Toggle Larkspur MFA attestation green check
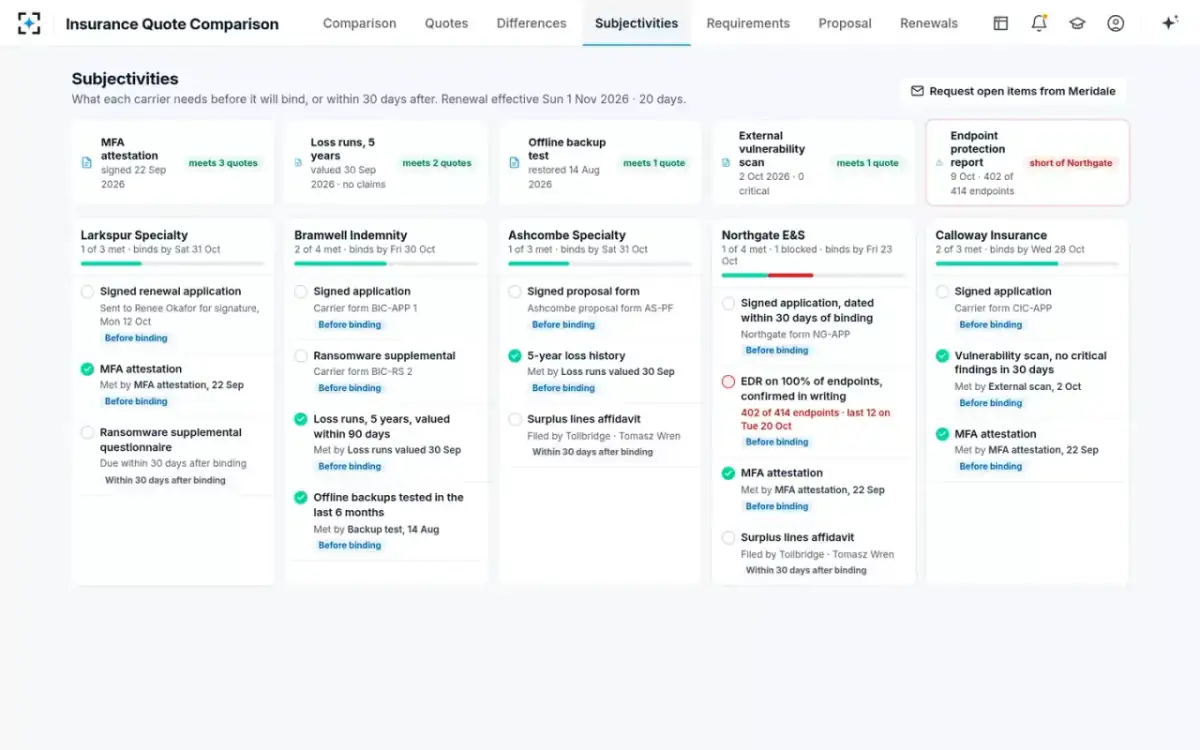Viewport: 1200px width, 750px height. pyautogui.click(x=87, y=369)
